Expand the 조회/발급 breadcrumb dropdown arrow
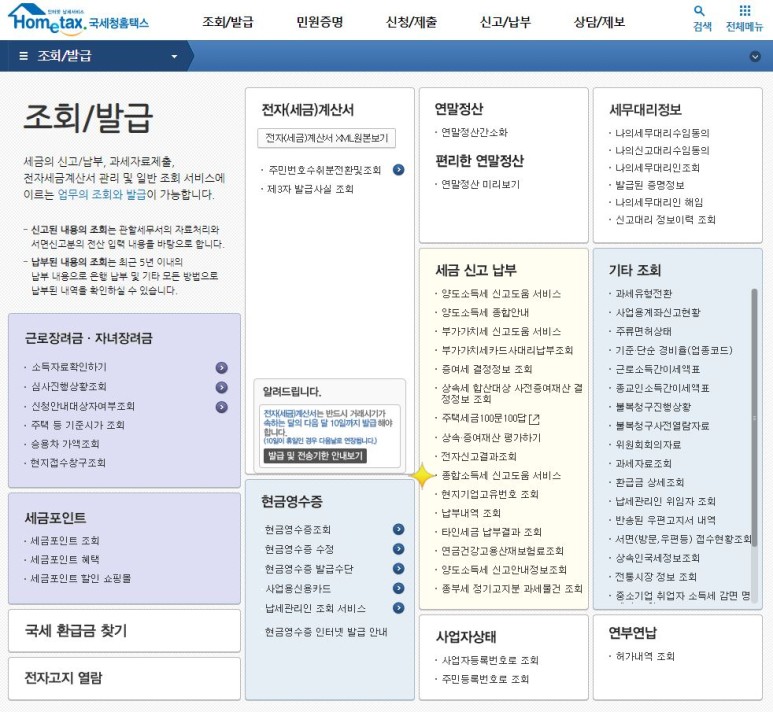The height and width of the screenshot is (712, 773). coord(174,56)
